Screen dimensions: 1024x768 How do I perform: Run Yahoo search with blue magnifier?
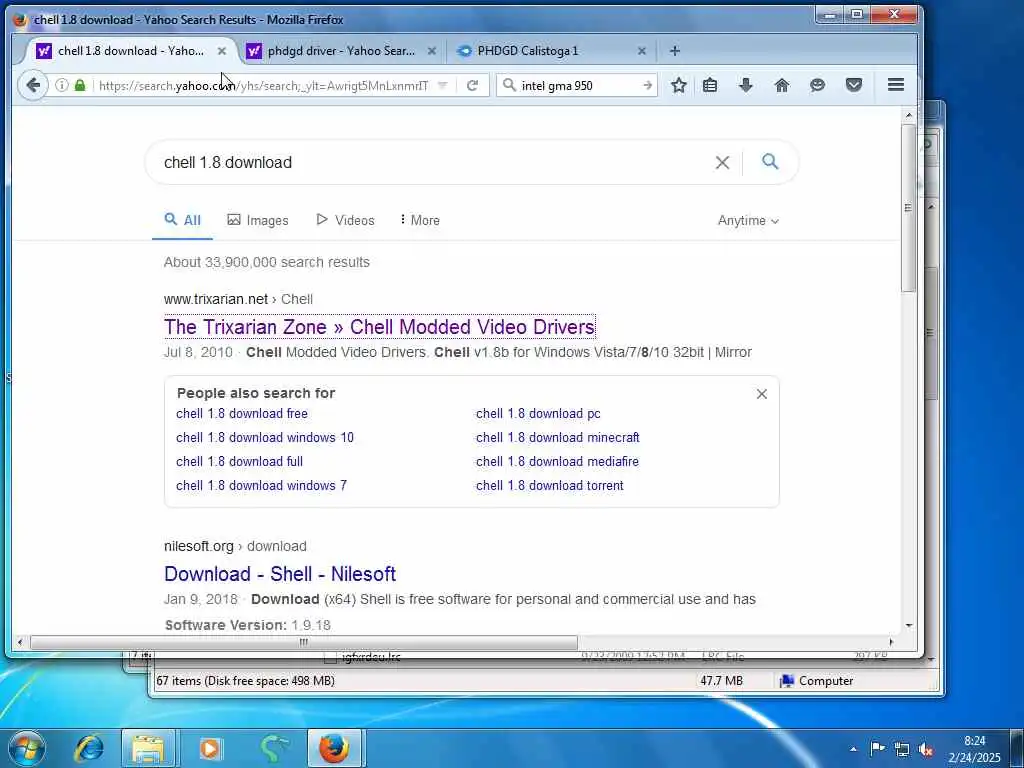tap(770, 161)
